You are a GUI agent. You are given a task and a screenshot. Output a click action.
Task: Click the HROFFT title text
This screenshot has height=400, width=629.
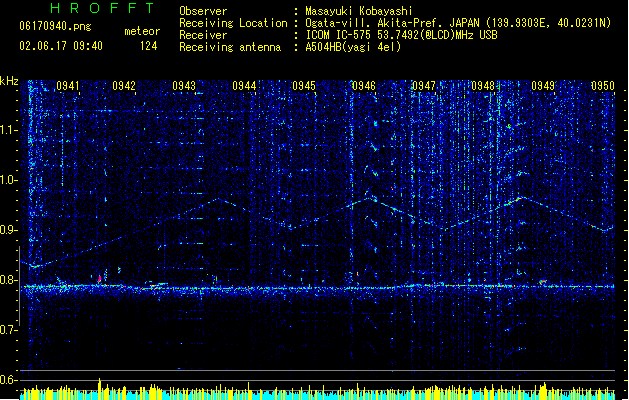coord(103,8)
